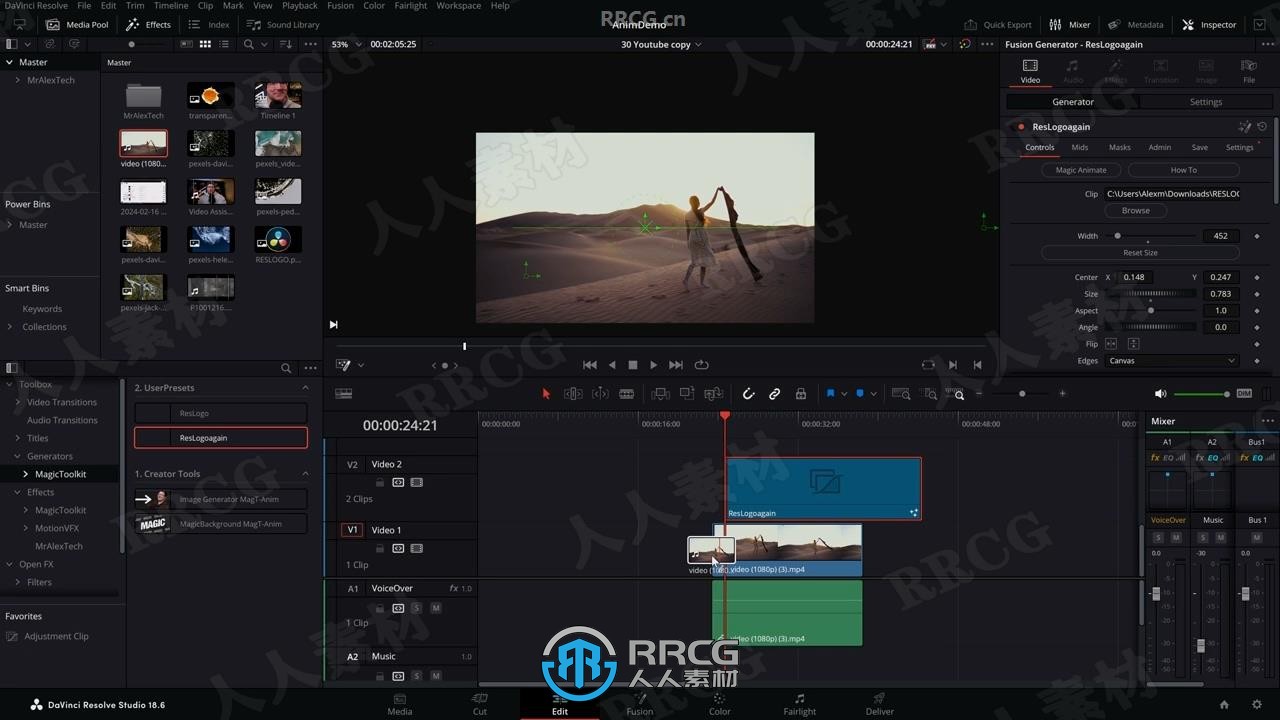Click the Replace Clip icon

click(713, 394)
